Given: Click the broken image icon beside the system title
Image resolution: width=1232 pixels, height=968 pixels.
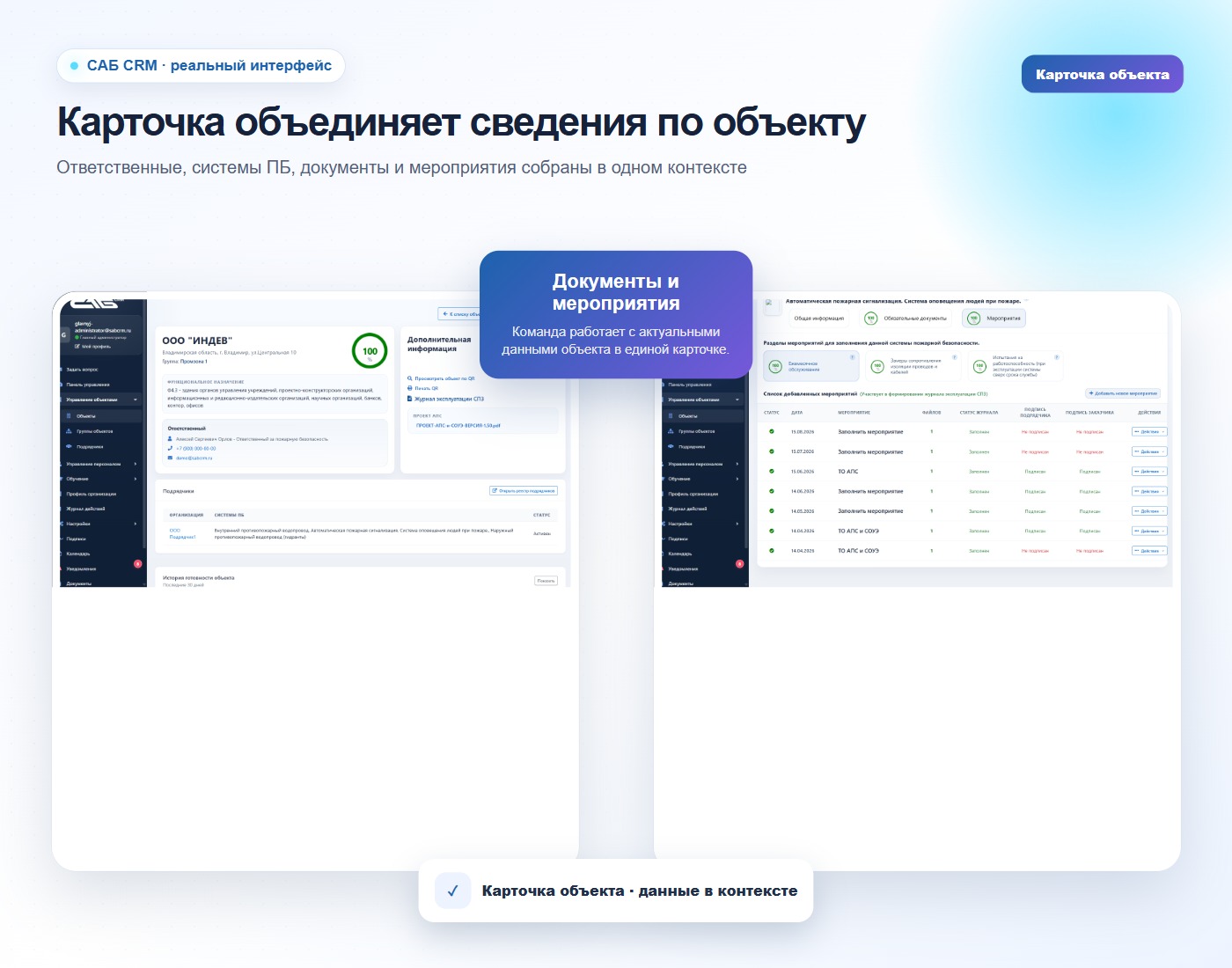Looking at the screenshot, I should [x=769, y=304].
